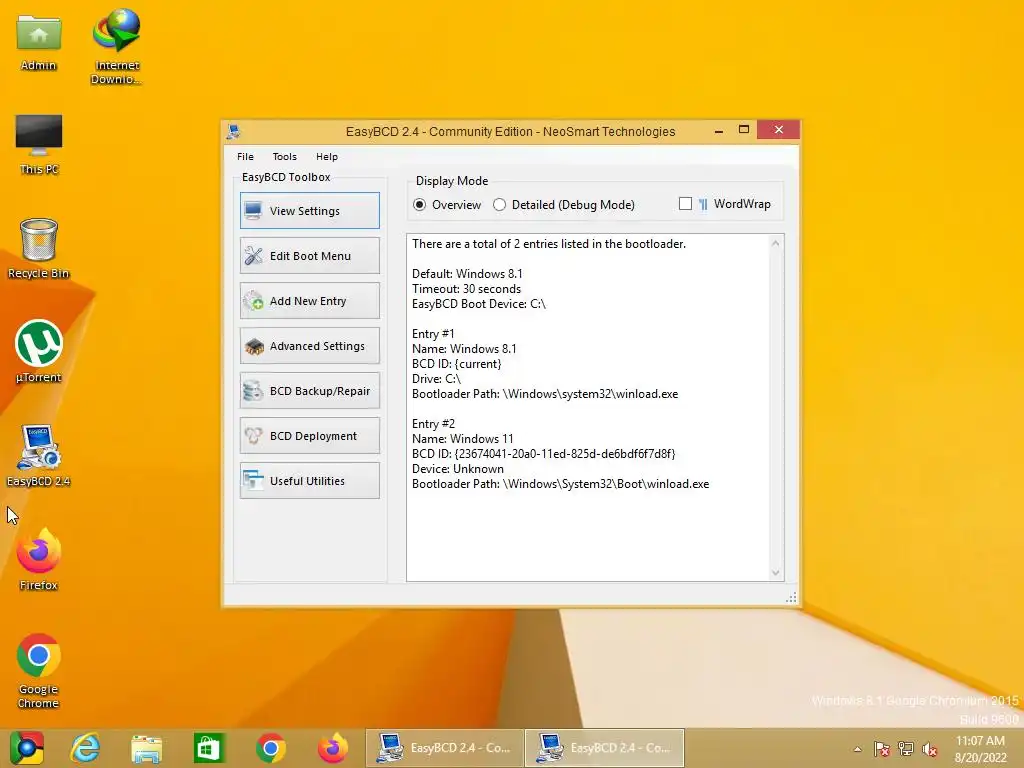The image size is (1024, 768).
Task: Maximize the EasyBCD window
Action: click(x=744, y=130)
